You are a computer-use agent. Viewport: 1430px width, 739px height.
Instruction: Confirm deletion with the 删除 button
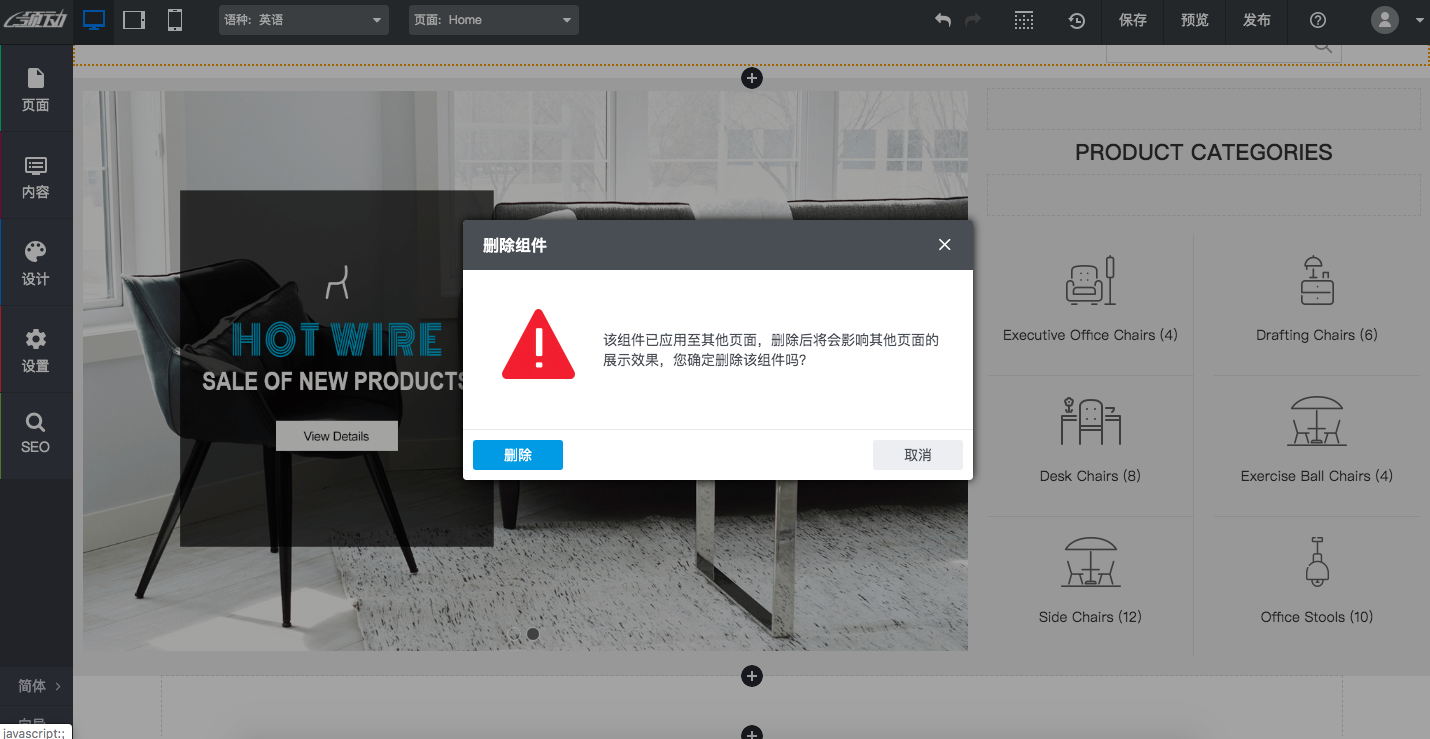pyautogui.click(x=517, y=455)
